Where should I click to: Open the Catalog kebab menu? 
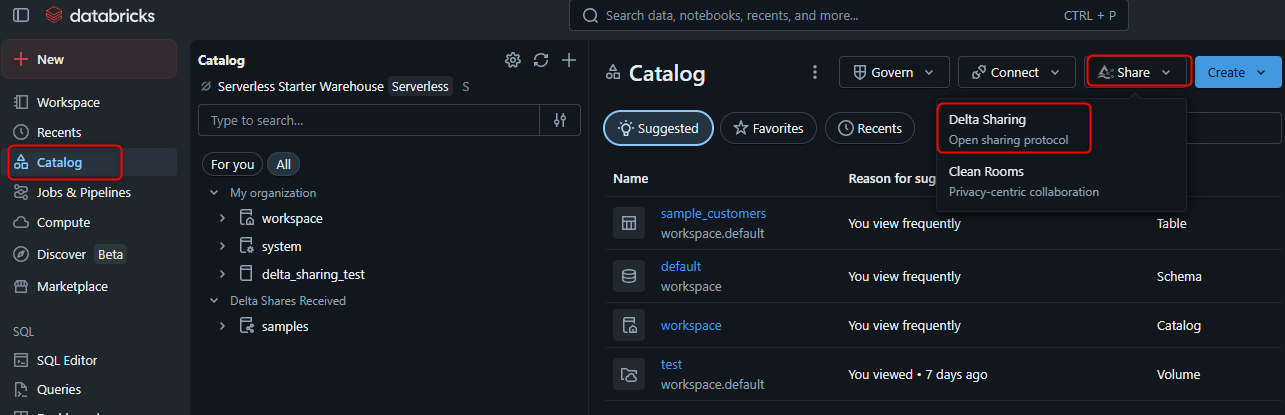(x=815, y=73)
